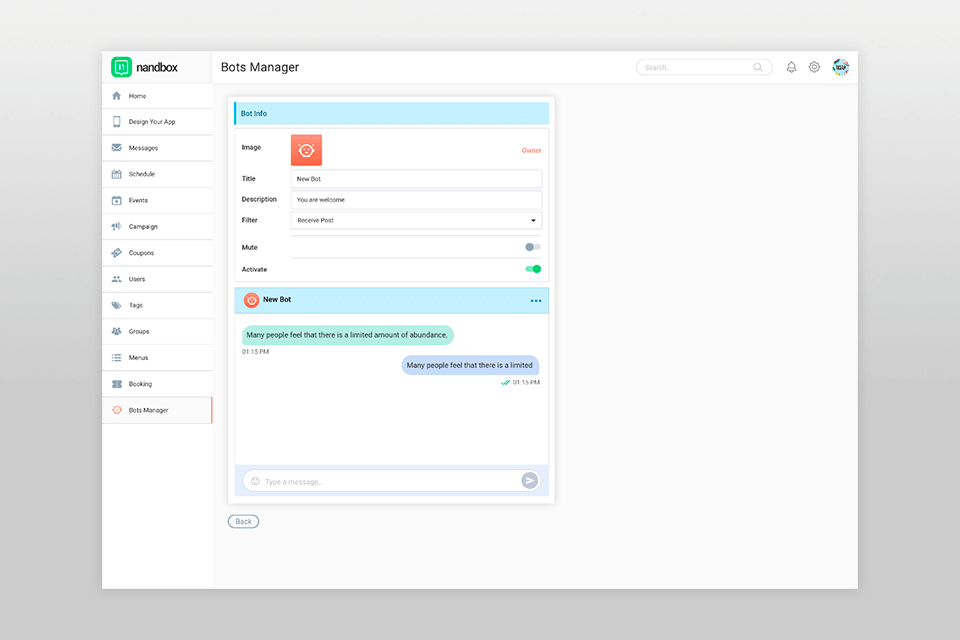Toggle the Mute switch on
960x640 pixels.
pos(533,247)
